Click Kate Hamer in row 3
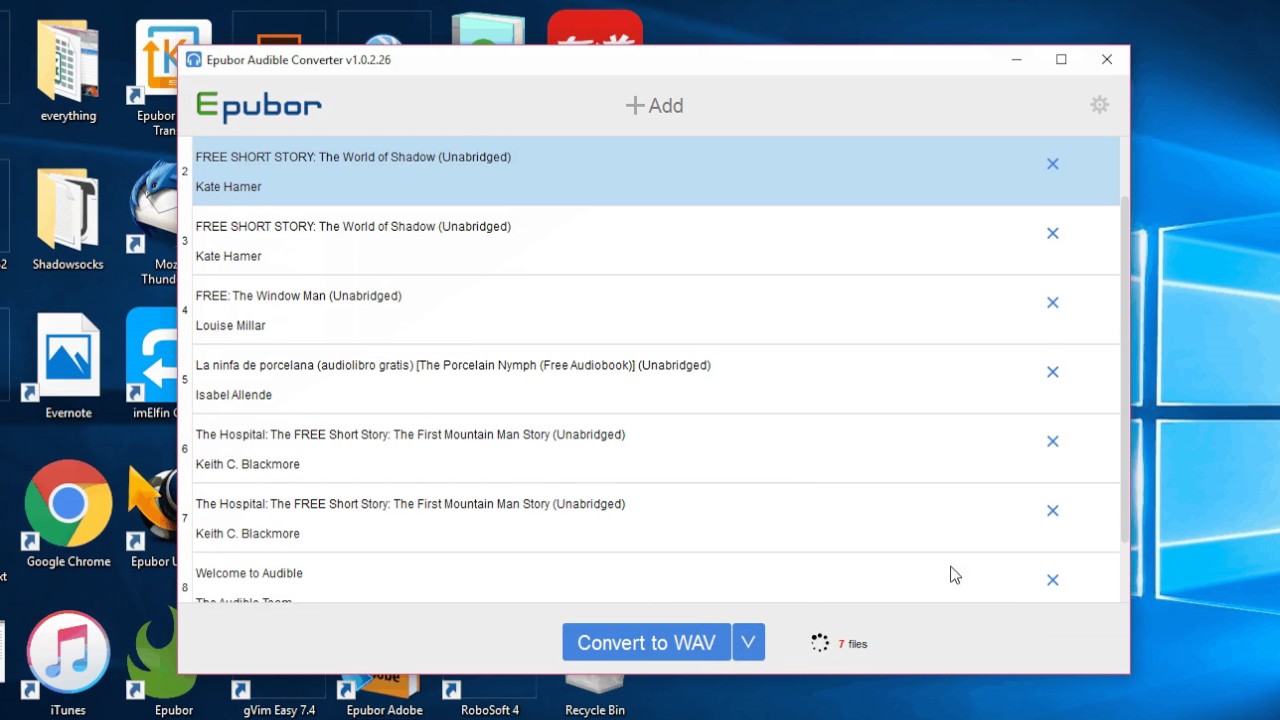Viewport: 1280px width, 720px height. (228, 256)
